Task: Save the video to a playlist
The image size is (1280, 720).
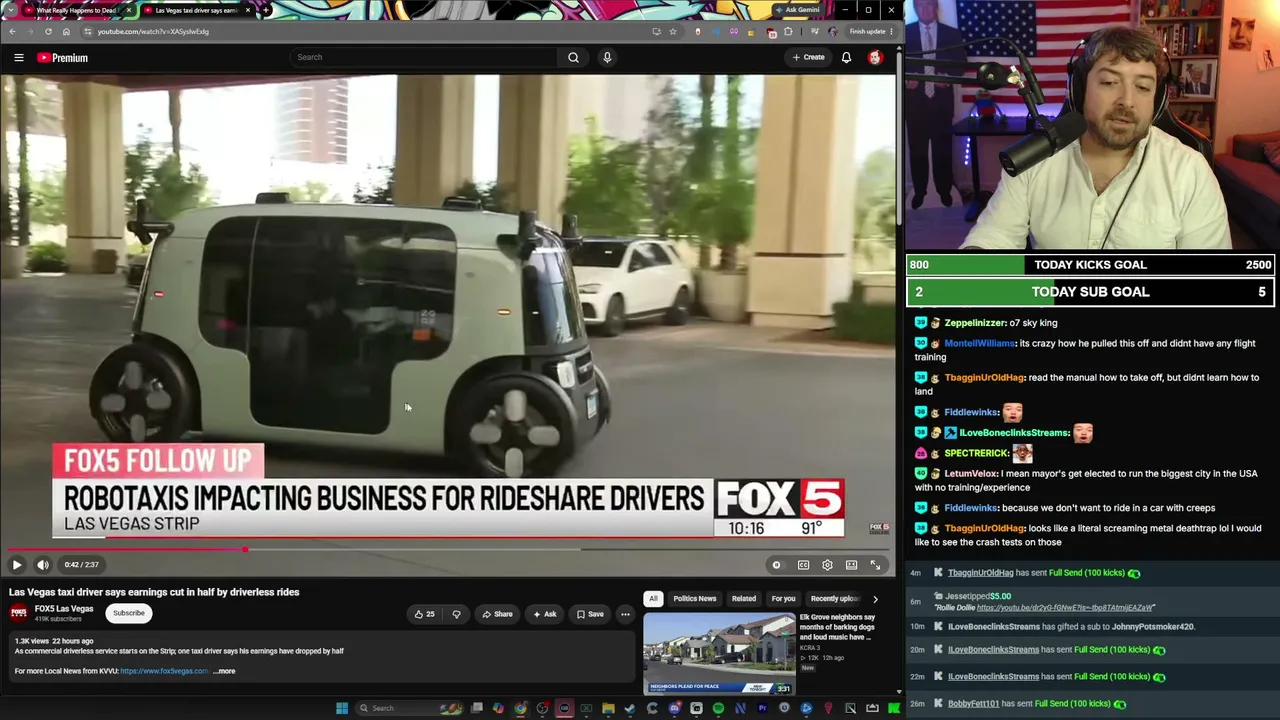Action: pos(590,614)
